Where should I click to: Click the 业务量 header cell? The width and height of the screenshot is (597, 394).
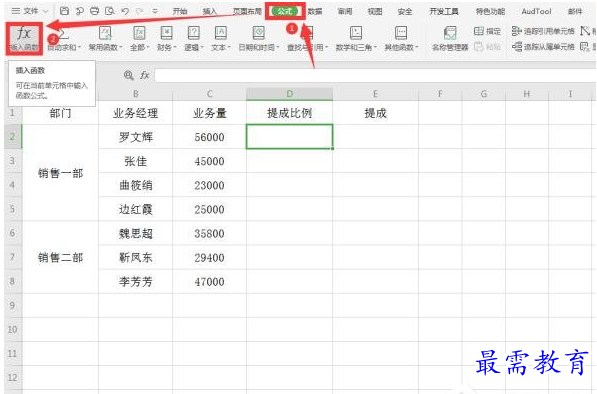(209, 113)
